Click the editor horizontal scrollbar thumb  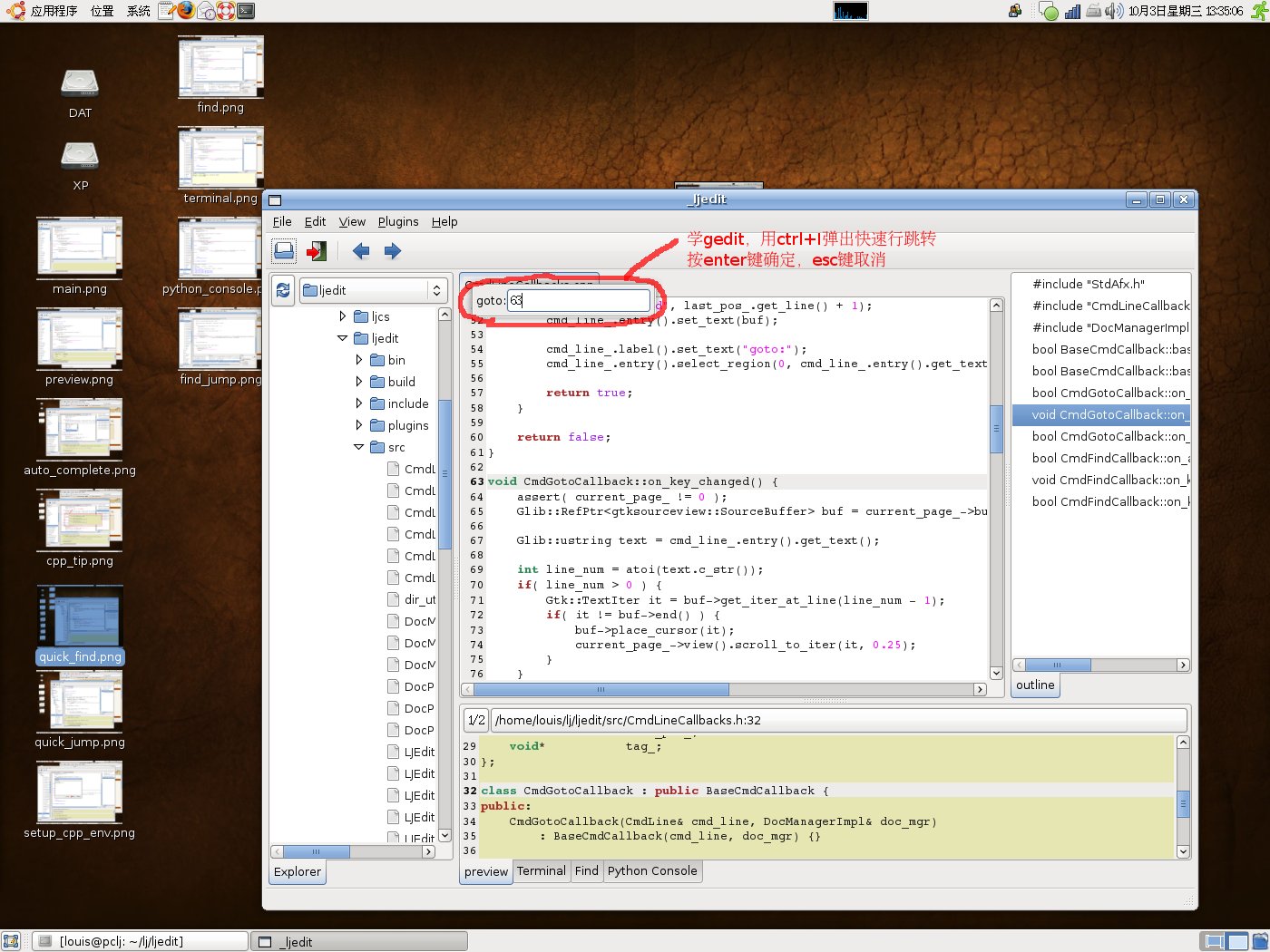(x=601, y=689)
